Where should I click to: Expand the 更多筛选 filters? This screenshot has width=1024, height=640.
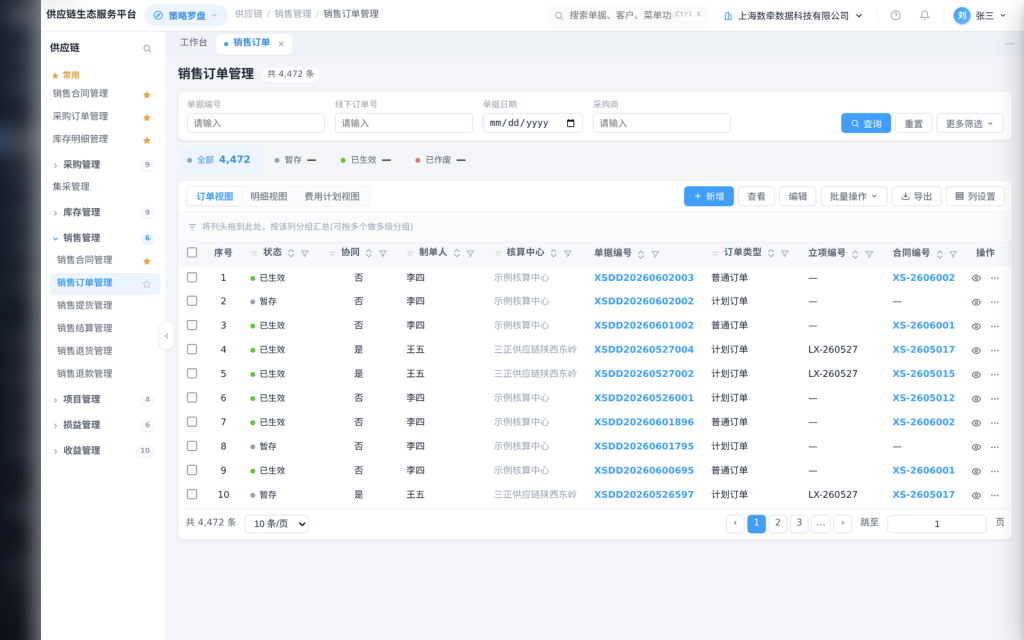pos(970,123)
